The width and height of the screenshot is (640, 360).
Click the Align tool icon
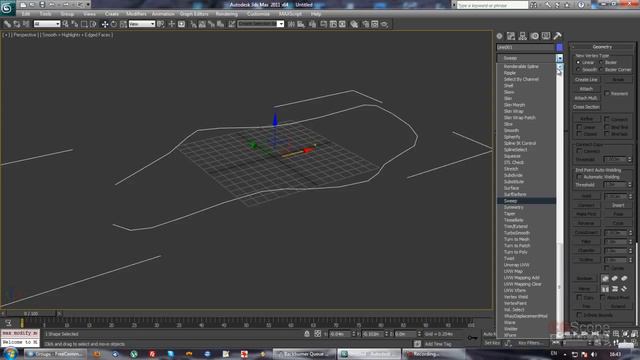[x=301, y=24]
